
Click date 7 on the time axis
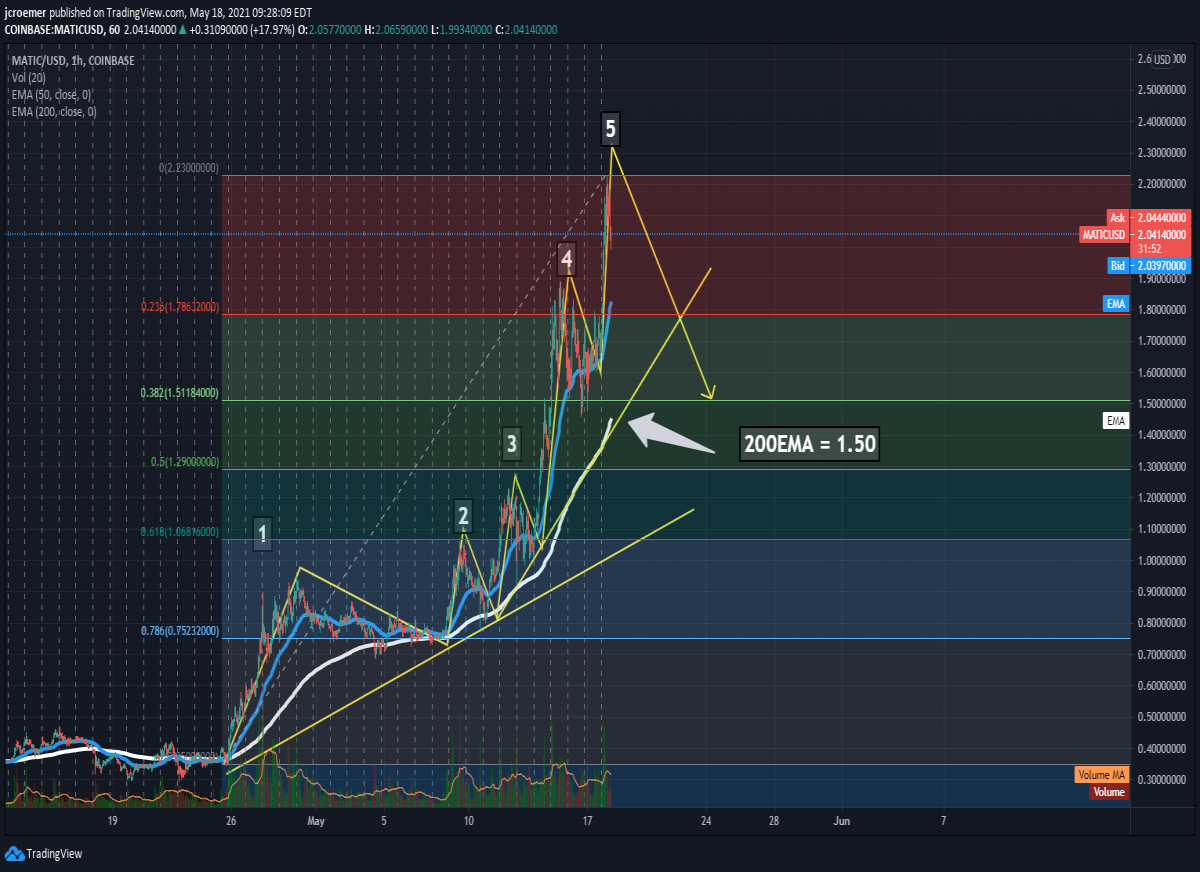[943, 821]
